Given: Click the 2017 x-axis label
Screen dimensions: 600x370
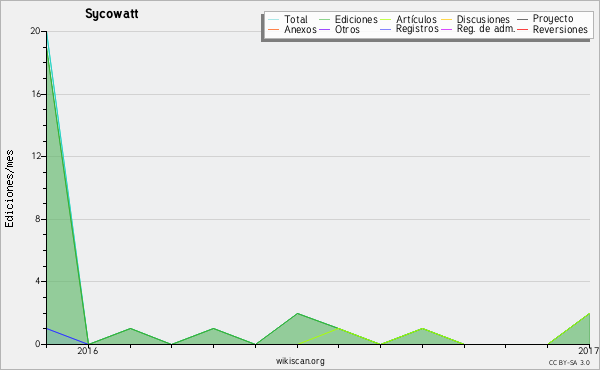Looking at the screenshot, I should click(x=589, y=350).
